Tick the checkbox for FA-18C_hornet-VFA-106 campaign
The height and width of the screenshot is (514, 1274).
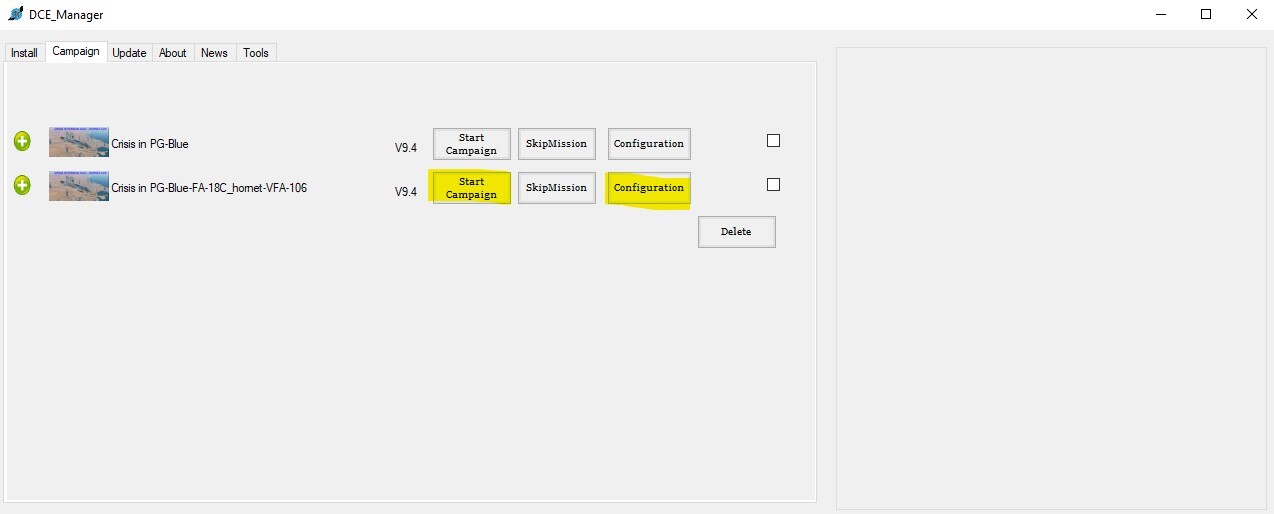point(773,185)
